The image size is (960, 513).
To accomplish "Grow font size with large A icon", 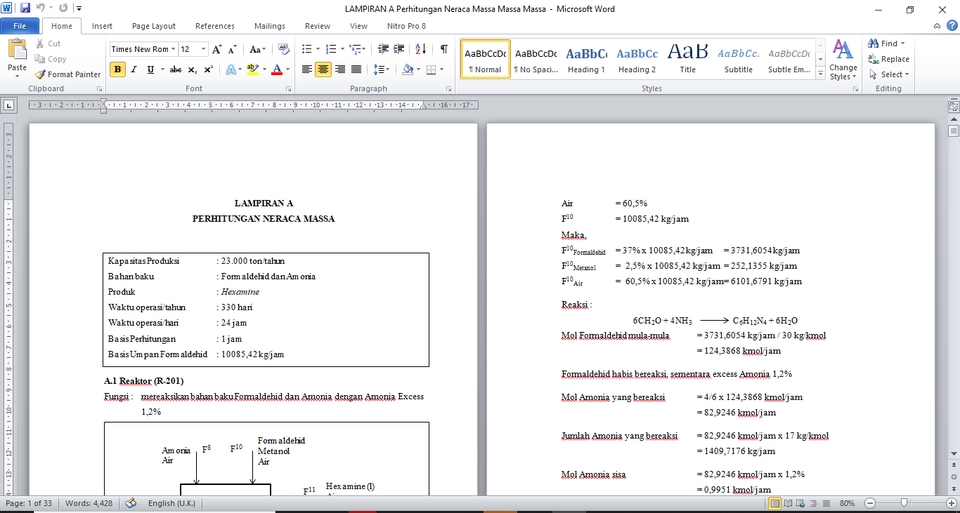I will [217, 50].
